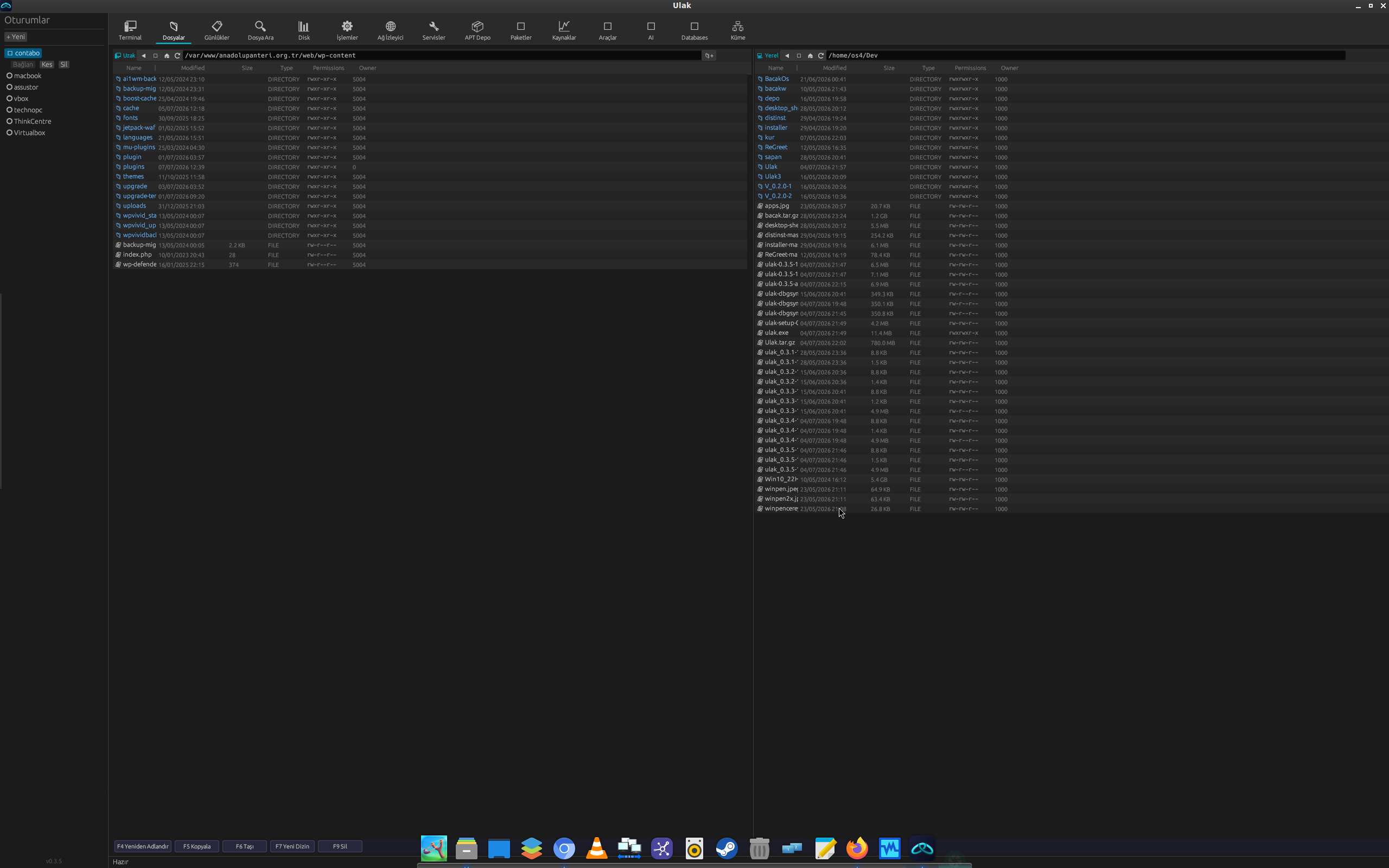Image resolution: width=1389 pixels, height=868 pixels.
Task: Click the F7 Yeni Dizin button
Action: tap(292, 846)
